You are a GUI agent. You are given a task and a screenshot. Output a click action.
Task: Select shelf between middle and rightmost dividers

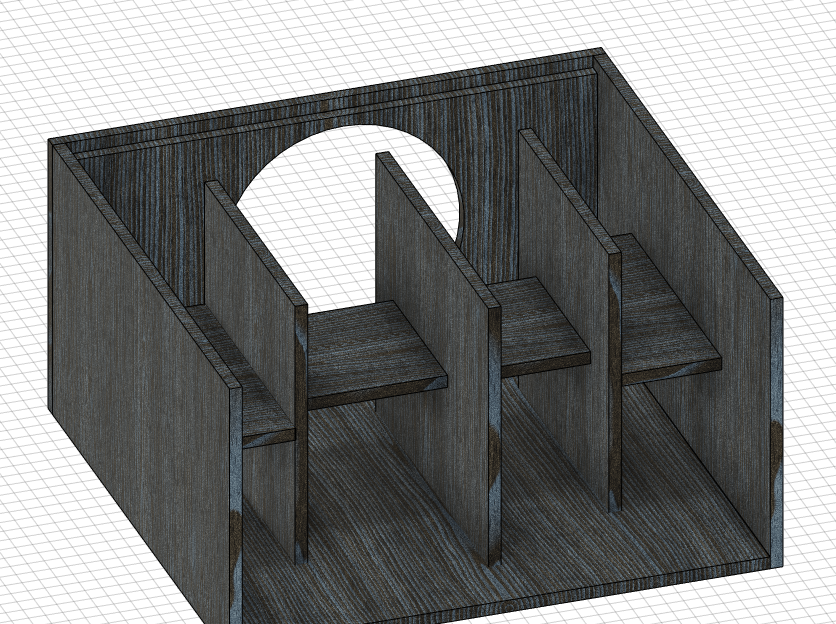coord(538,325)
